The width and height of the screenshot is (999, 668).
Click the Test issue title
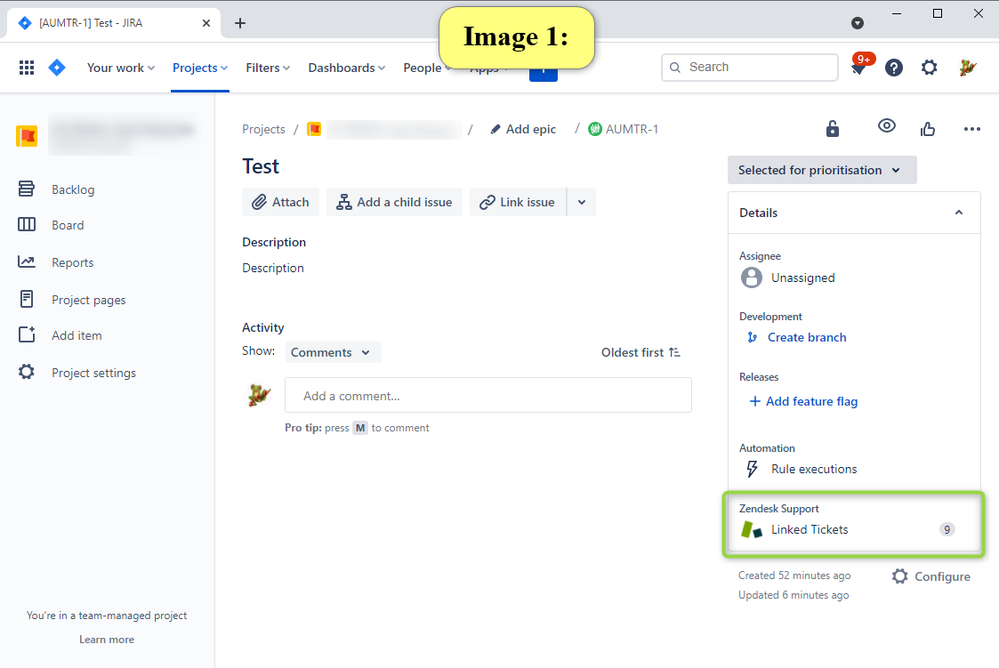tap(261, 166)
